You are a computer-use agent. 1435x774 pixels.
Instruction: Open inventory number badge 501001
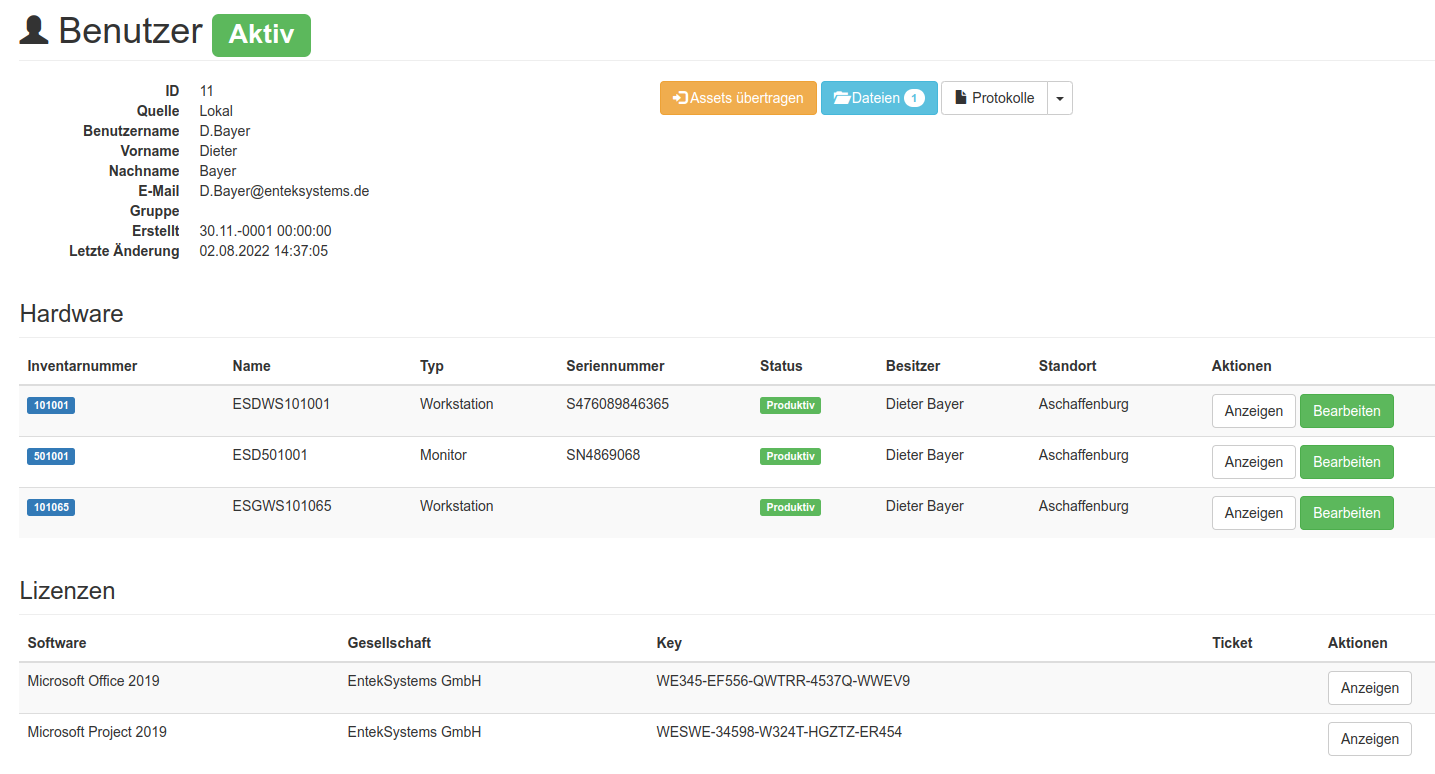51,457
